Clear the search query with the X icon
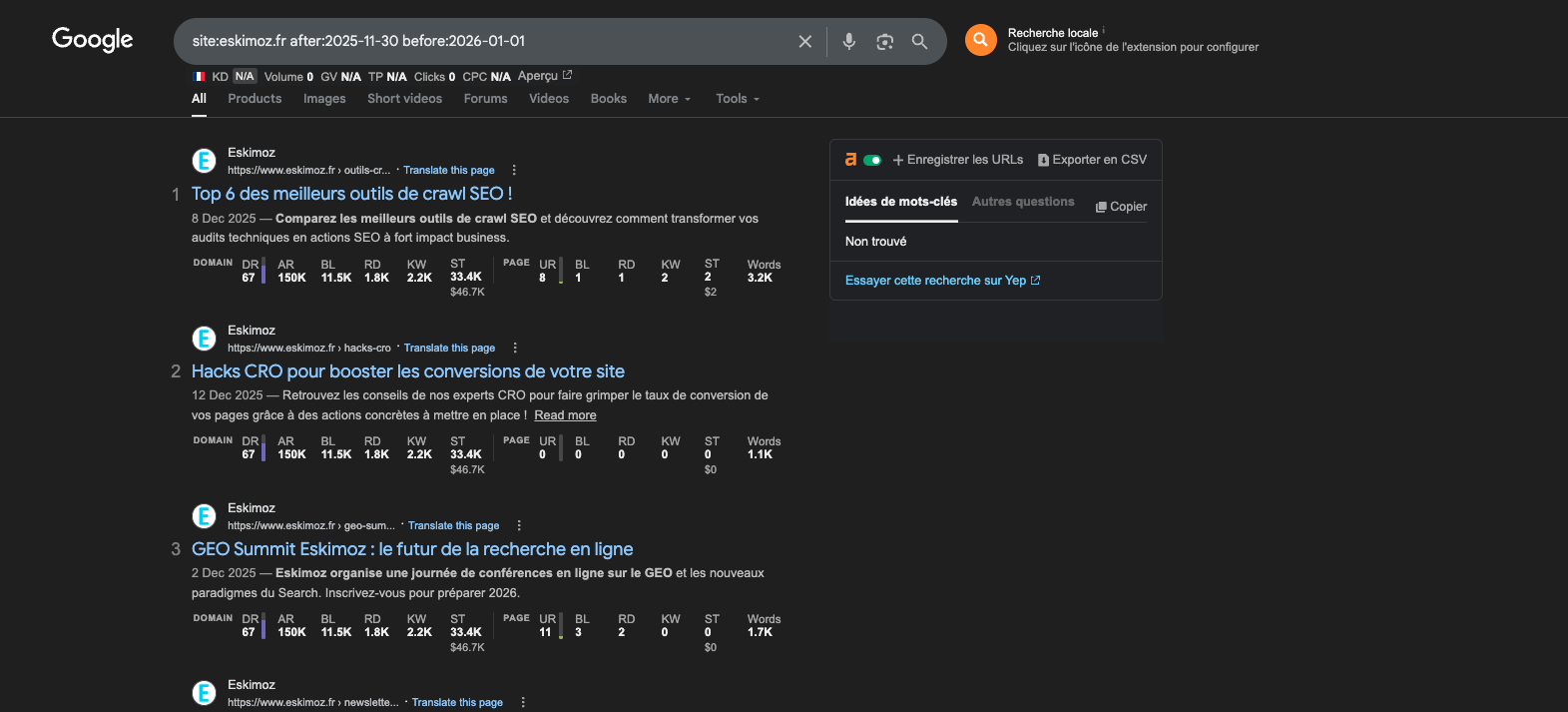The height and width of the screenshot is (712, 1568). pyautogui.click(x=805, y=41)
